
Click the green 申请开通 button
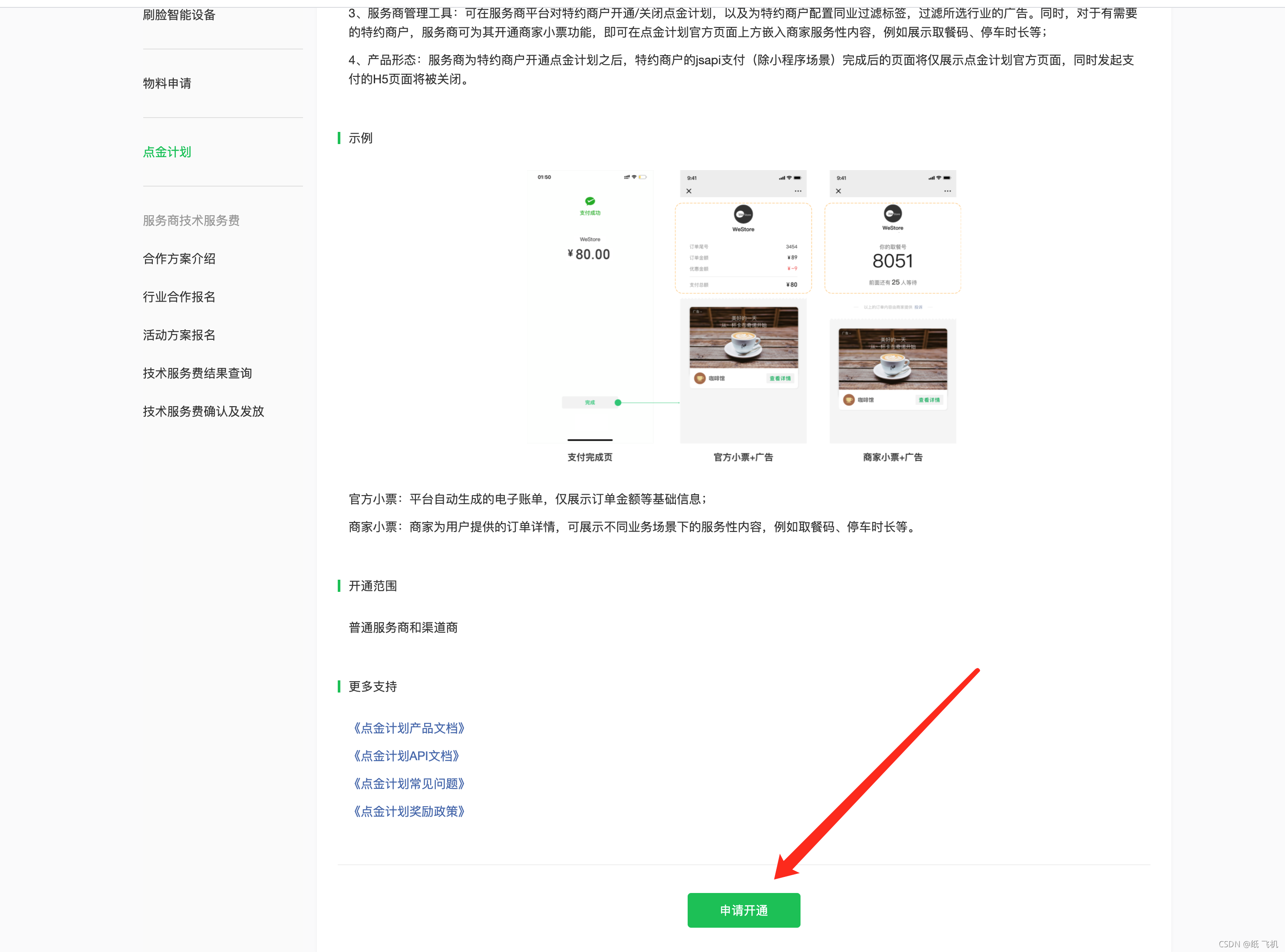pyautogui.click(x=744, y=910)
